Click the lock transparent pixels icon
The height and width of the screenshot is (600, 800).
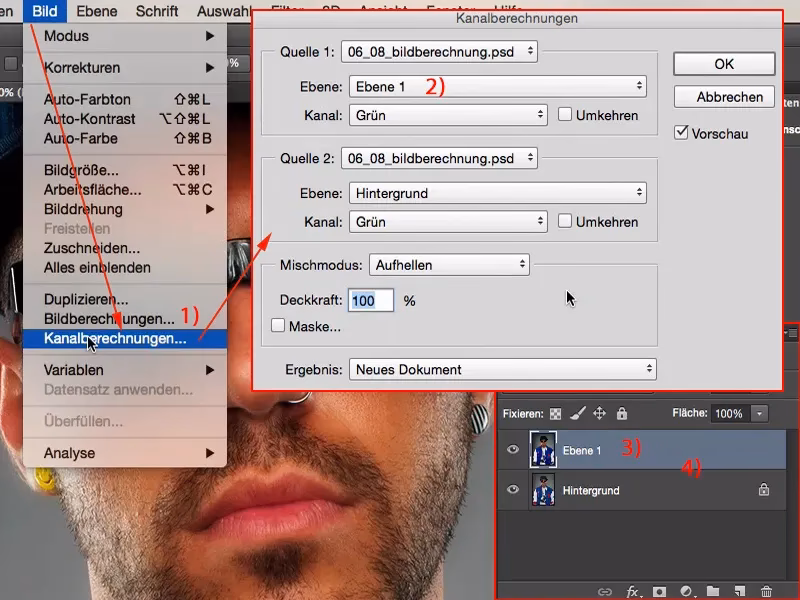555,413
